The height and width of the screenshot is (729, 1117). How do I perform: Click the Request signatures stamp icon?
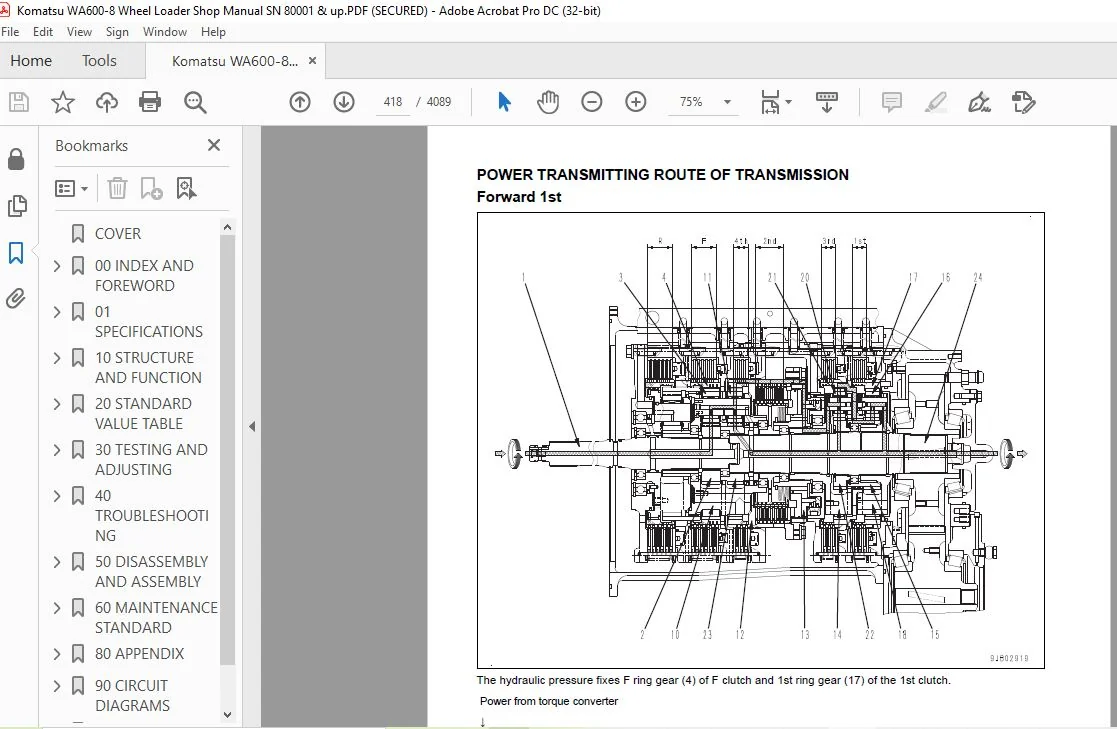coord(1024,102)
